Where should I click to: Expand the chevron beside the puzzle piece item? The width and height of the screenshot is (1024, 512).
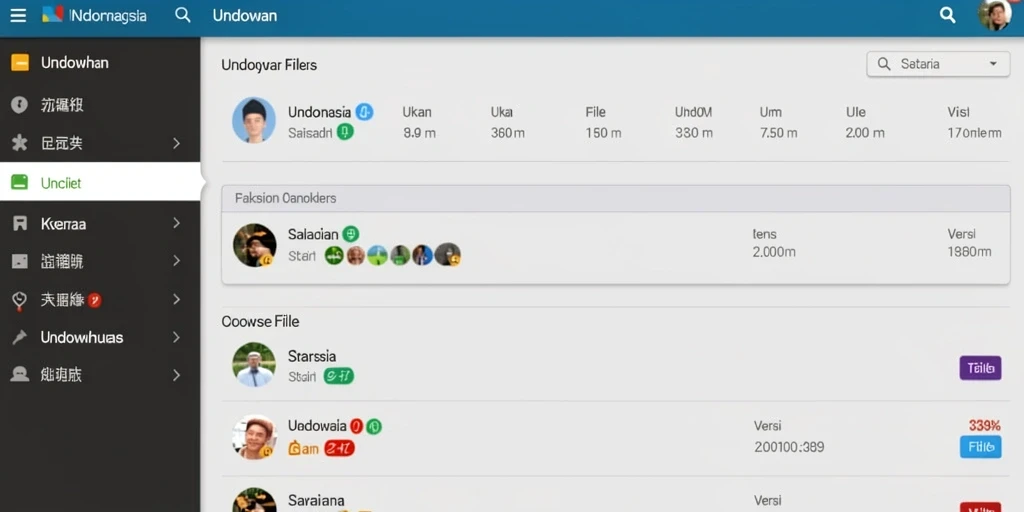pos(176,143)
